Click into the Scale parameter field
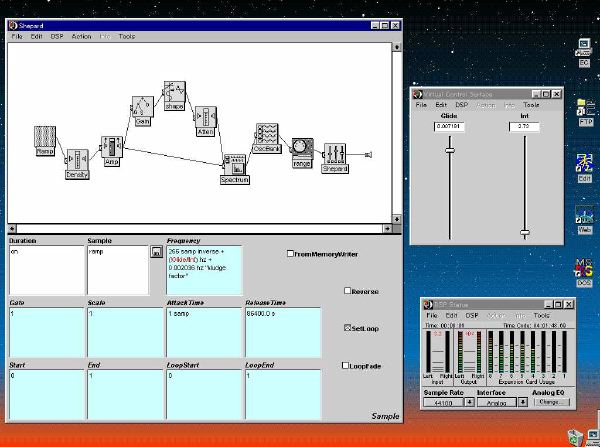This screenshot has width=600, height=447. tap(125, 332)
